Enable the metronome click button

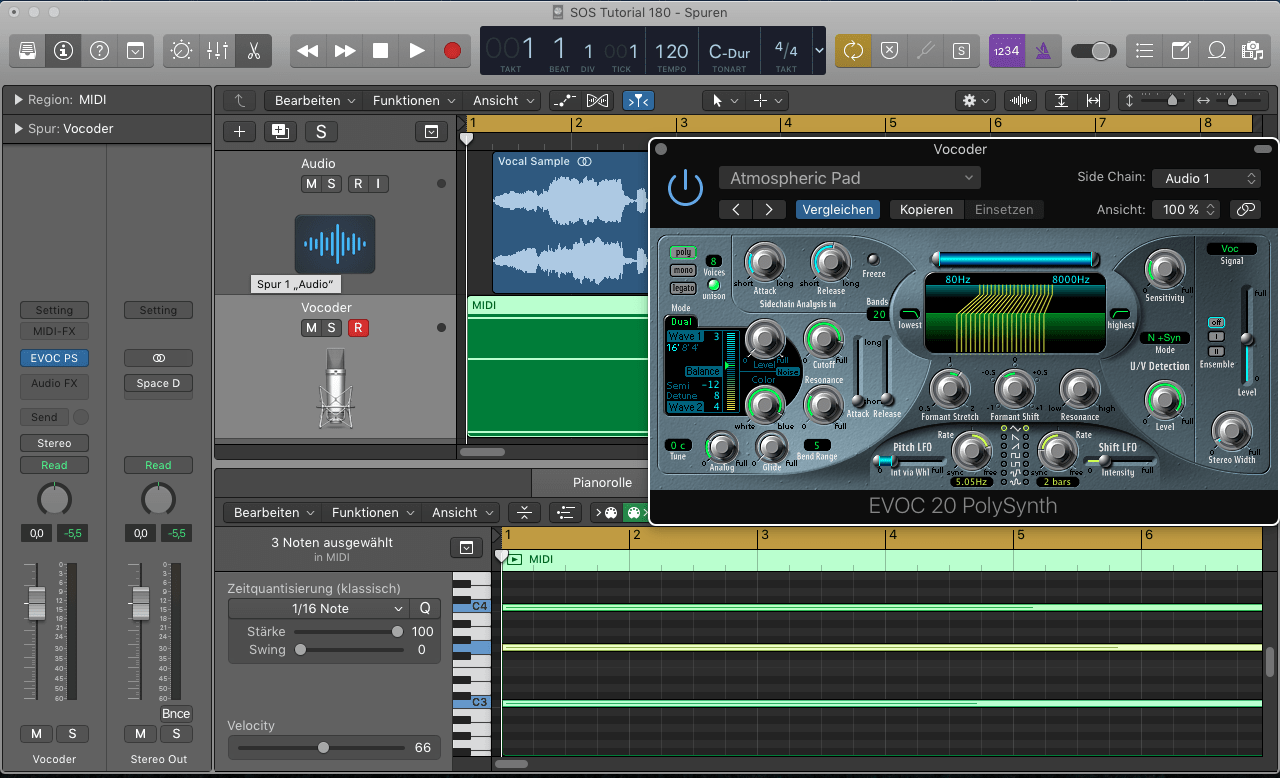[x=1041, y=50]
